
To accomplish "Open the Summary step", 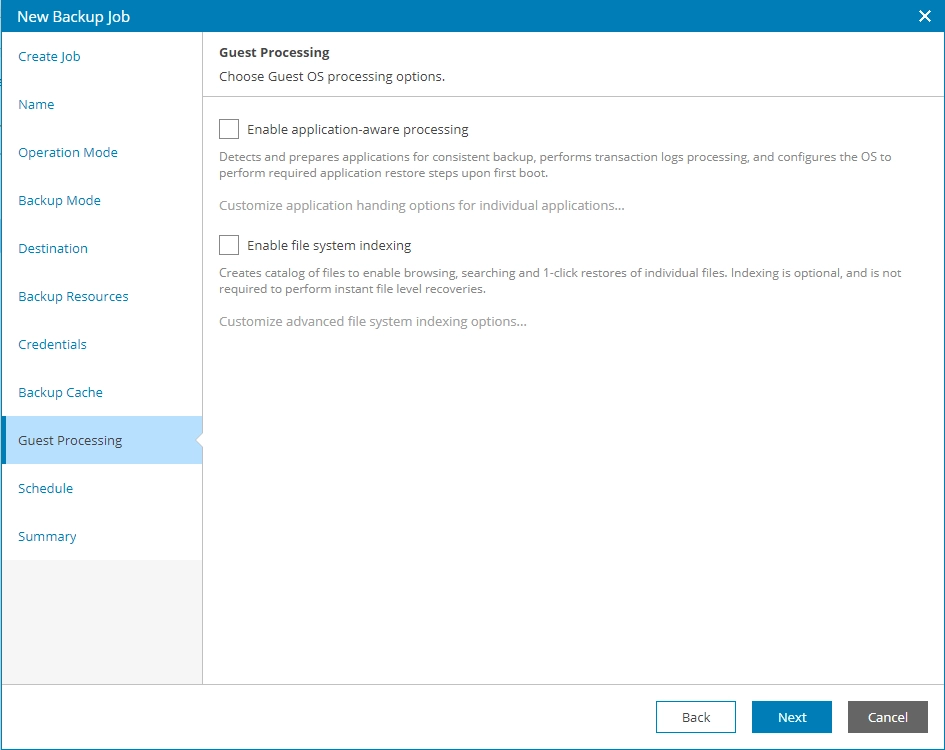I will [x=47, y=536].
